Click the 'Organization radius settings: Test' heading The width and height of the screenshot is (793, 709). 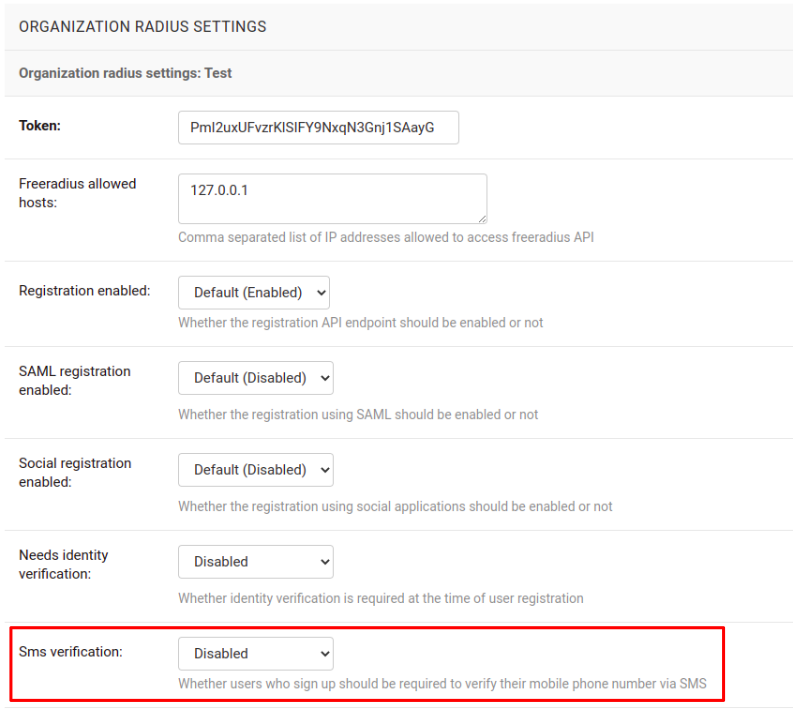pos(125,73)
